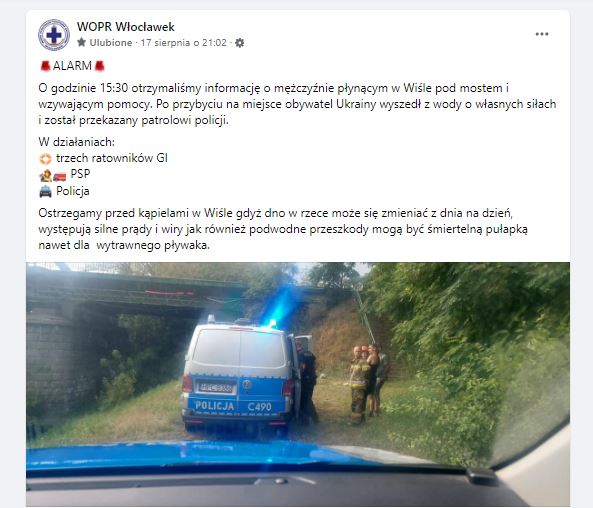Click the fire truck emoji beside PSP

pos(59,176)
